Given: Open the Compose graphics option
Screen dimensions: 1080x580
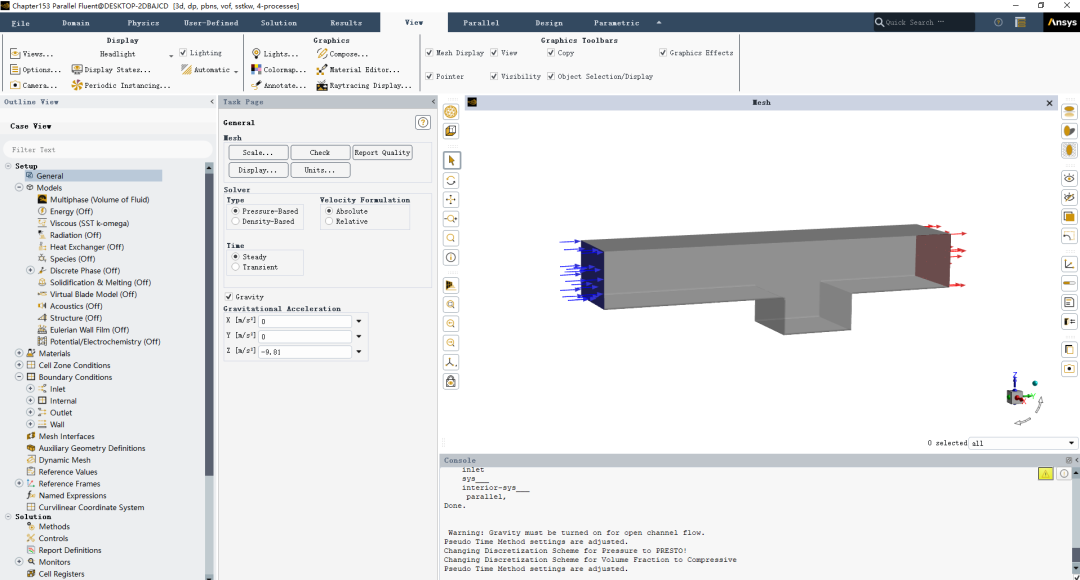Looking at the screenshot, I should tap(342, 54).
